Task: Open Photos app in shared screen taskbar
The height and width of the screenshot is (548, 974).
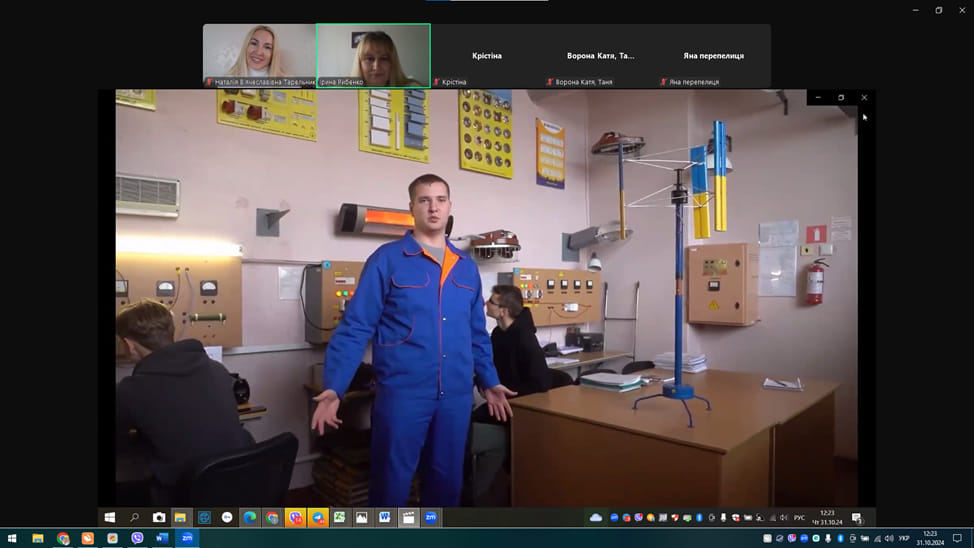Action: 362,517
